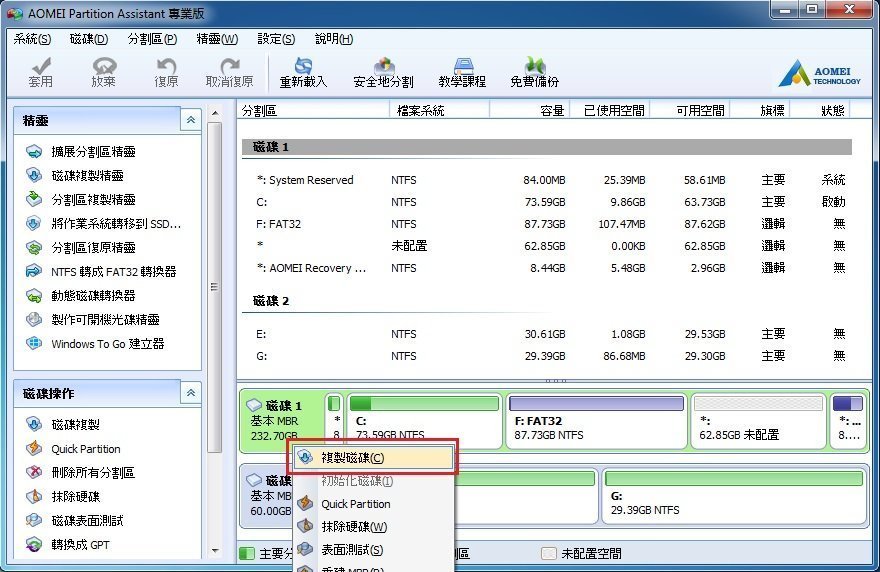Sort by File System (檔案系統) column header
880x572 pixels.
[439, 111]
